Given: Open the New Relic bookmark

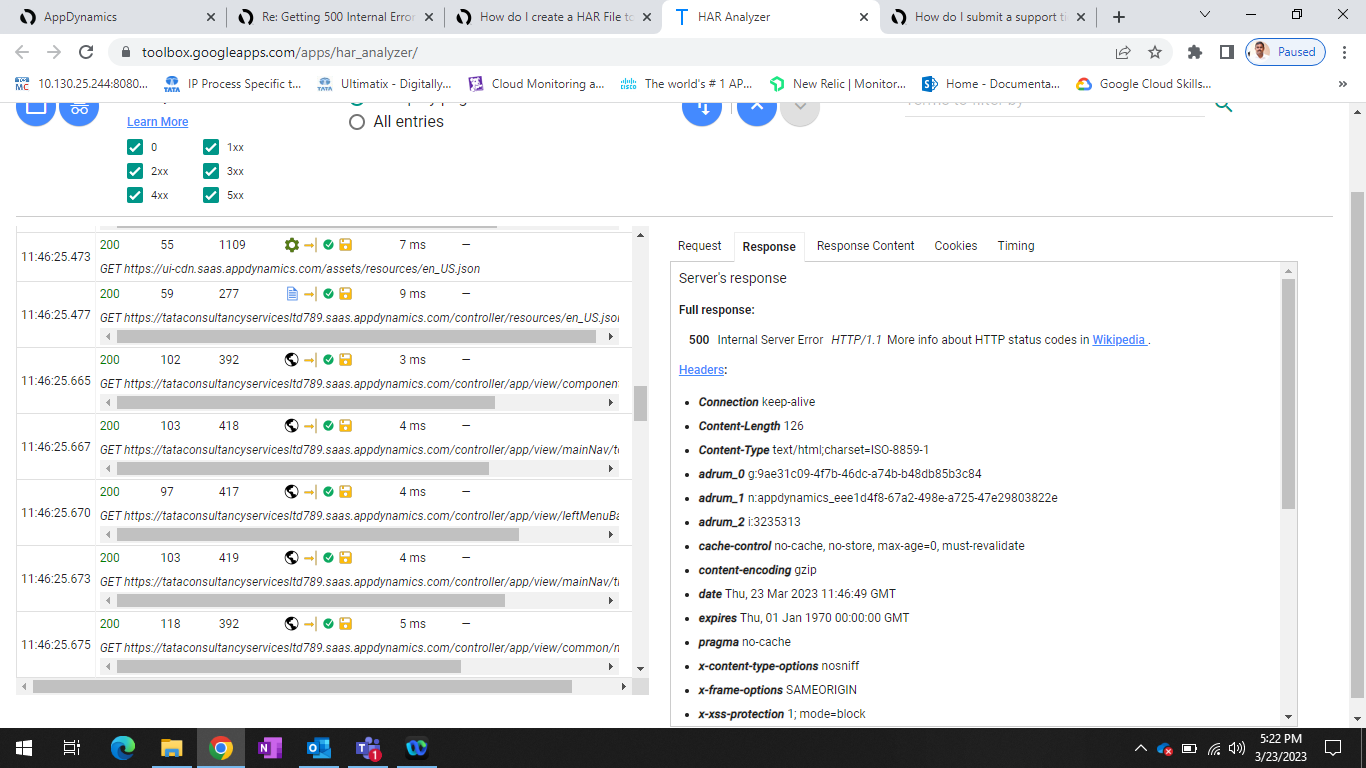Looking at the screenshot, I should tap(838, 84).
